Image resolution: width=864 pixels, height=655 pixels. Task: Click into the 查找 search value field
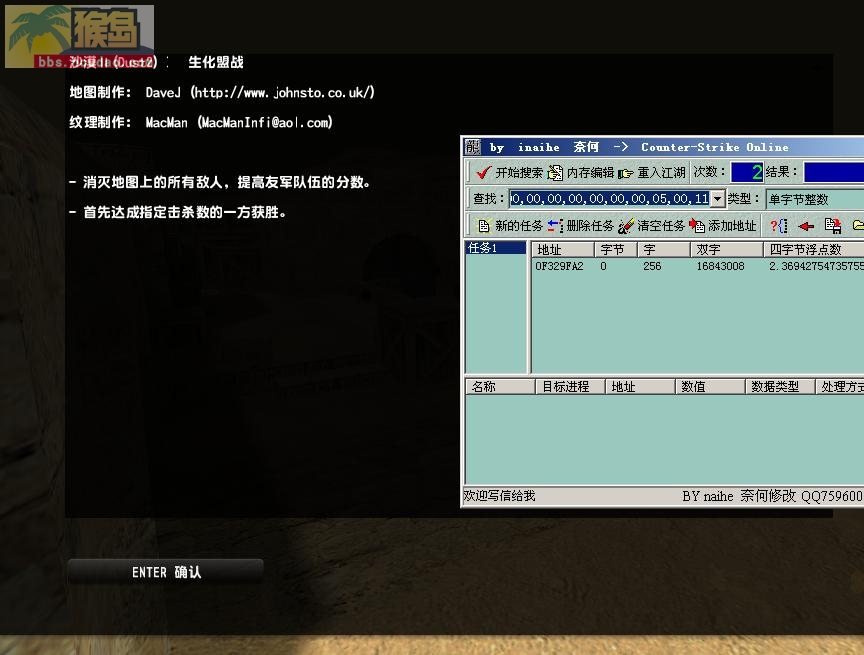click(610, 198)
